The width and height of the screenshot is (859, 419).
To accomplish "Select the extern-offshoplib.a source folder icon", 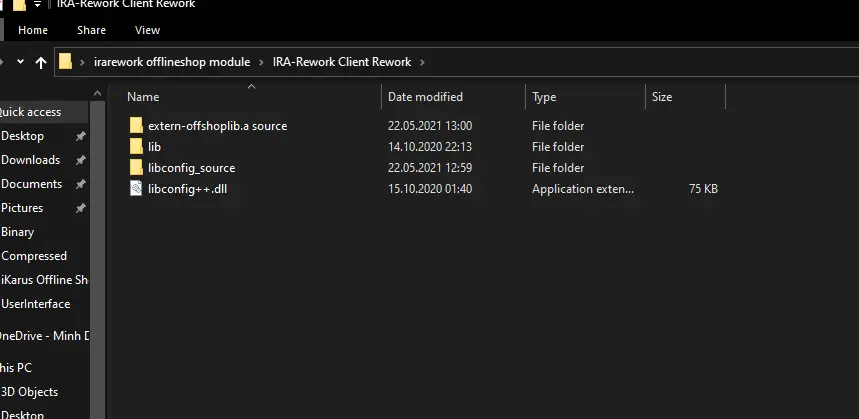I will 136,126.
